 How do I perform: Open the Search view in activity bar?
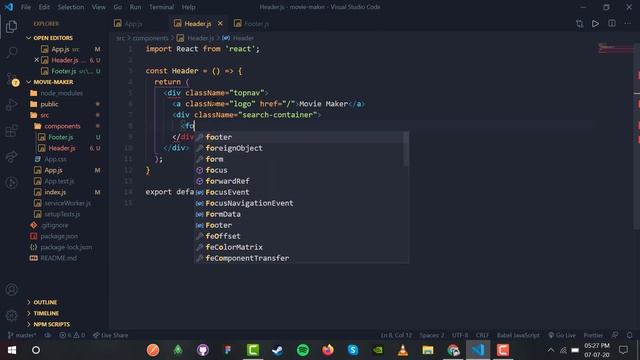tap(11, 52)
